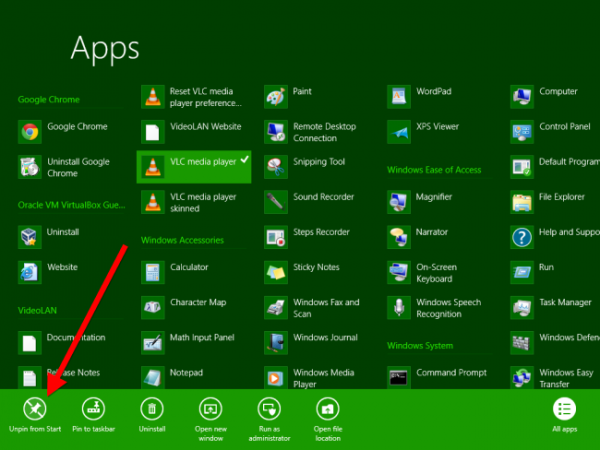Open Release Notes file icon
Image resolution: width=600 pixels, height=450 pixels.
point(30,378)
